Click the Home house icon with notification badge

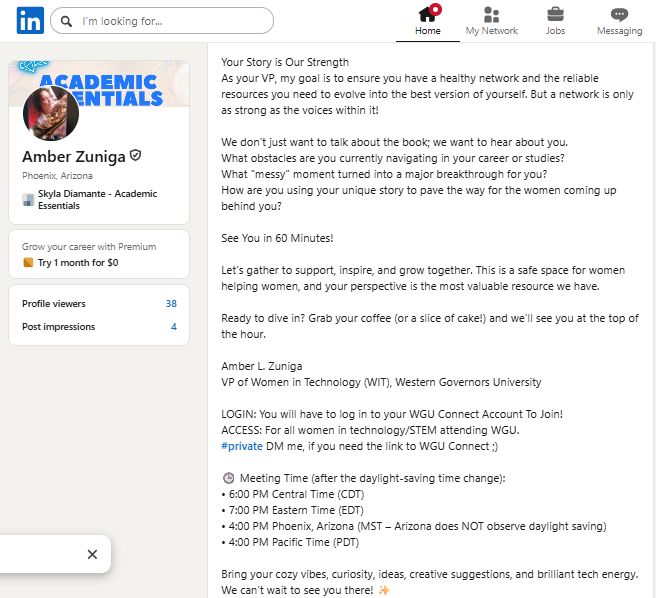click(x=429, y=13)
